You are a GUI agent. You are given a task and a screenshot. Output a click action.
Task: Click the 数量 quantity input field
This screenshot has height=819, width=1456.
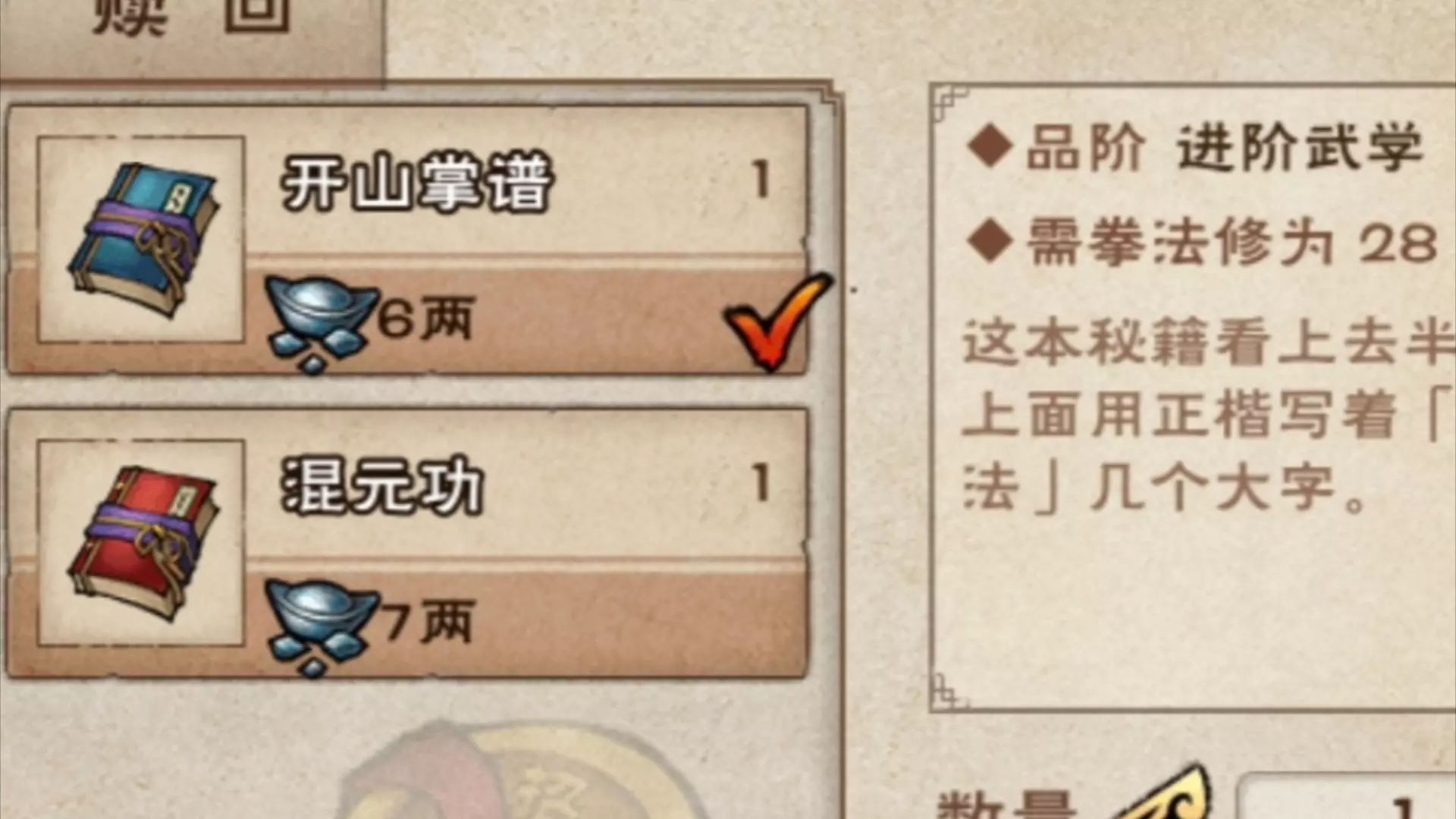point(1347,796)
